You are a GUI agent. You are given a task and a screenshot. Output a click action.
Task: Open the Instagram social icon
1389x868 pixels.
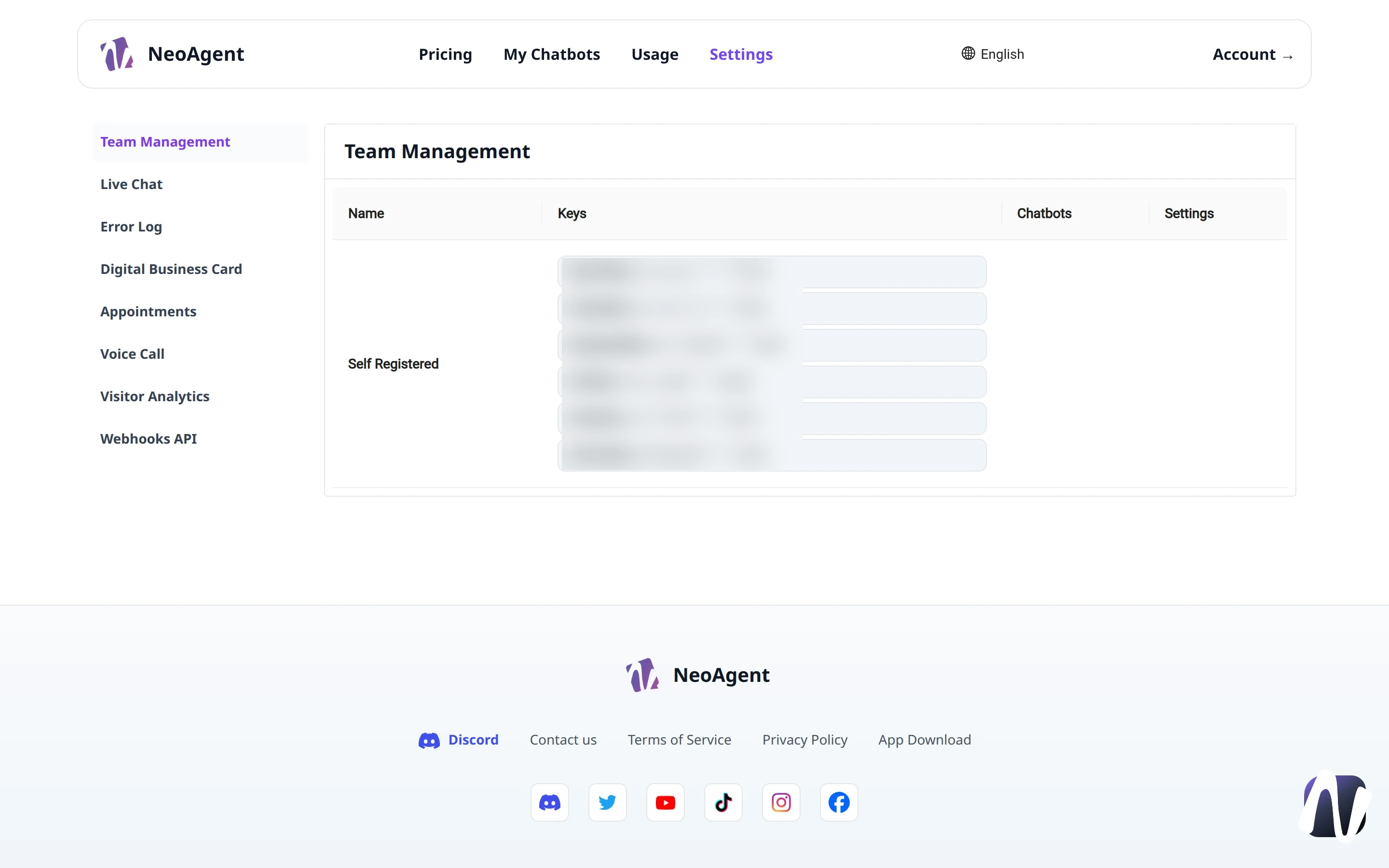(781, 802)
